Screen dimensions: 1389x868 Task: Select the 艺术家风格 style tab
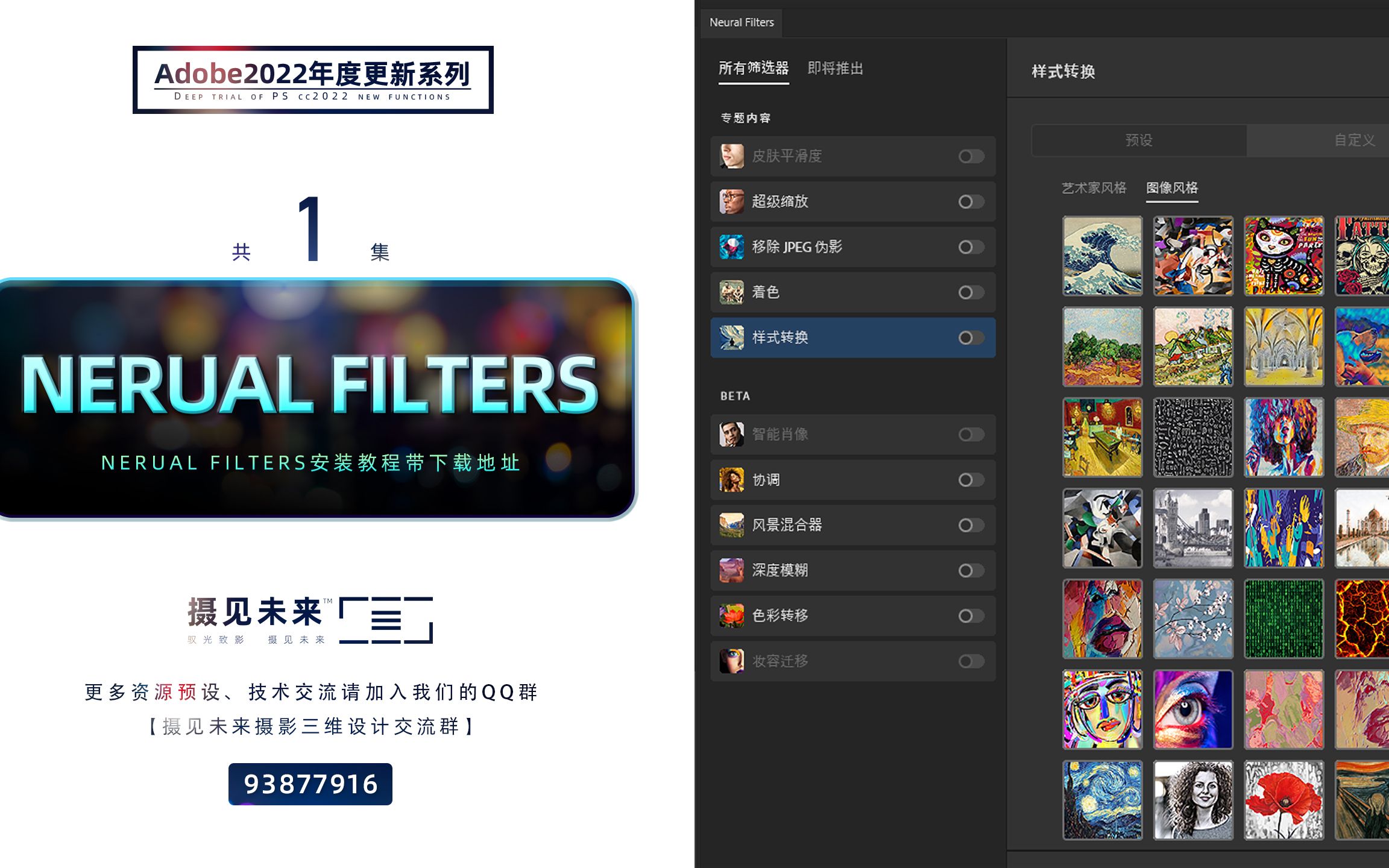[x=1094, y=187]
